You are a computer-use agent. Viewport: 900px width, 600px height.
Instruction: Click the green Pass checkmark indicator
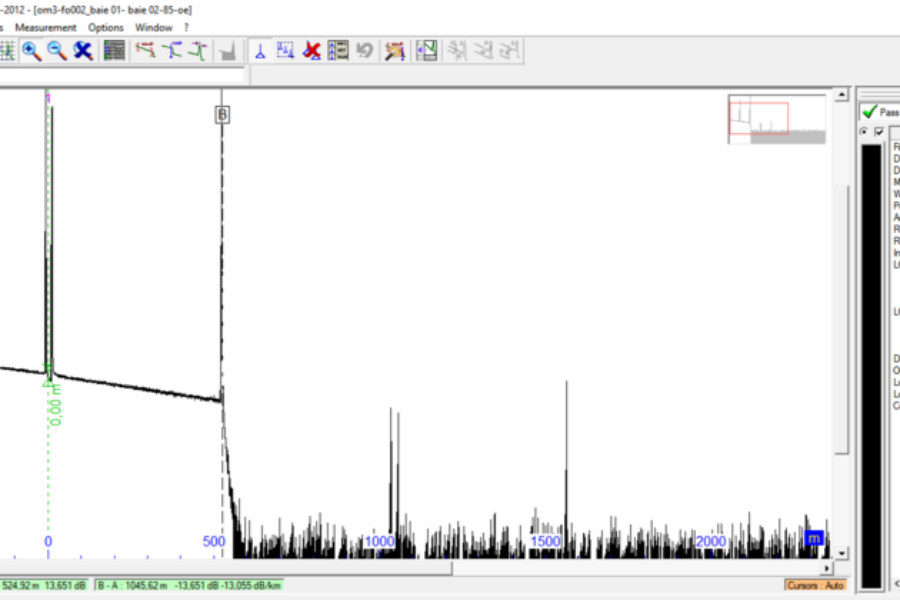pos(869,113)
